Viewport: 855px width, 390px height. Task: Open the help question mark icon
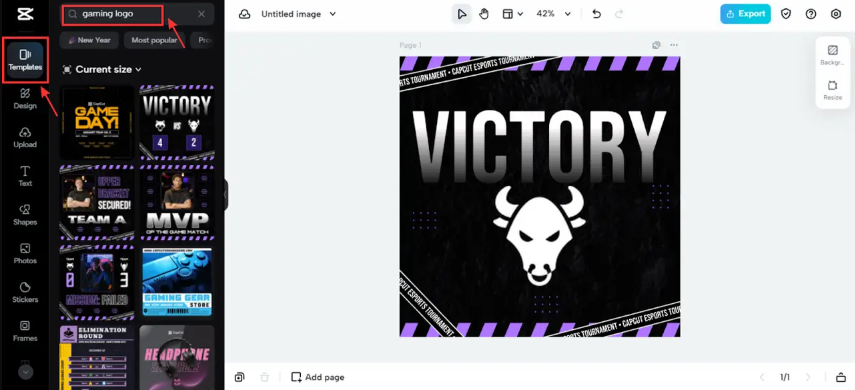(811, 14)
